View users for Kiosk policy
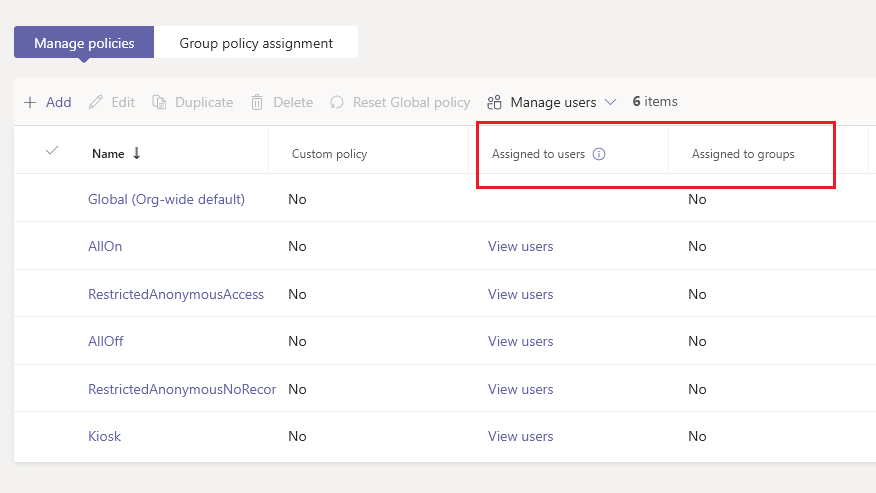The height and width of the screenshot is (493, 876). [521, 436]
